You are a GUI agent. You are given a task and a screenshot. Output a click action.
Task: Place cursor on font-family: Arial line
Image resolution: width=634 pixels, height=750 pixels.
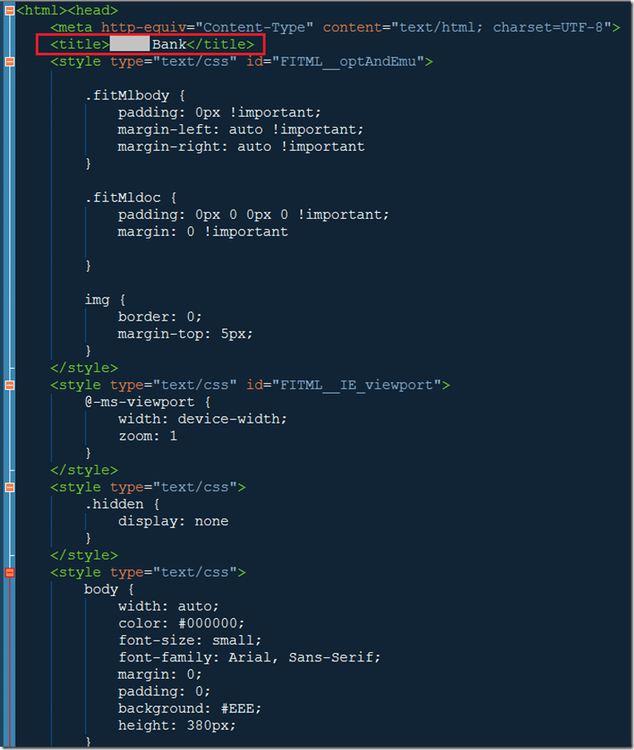[x=249, y=657]
